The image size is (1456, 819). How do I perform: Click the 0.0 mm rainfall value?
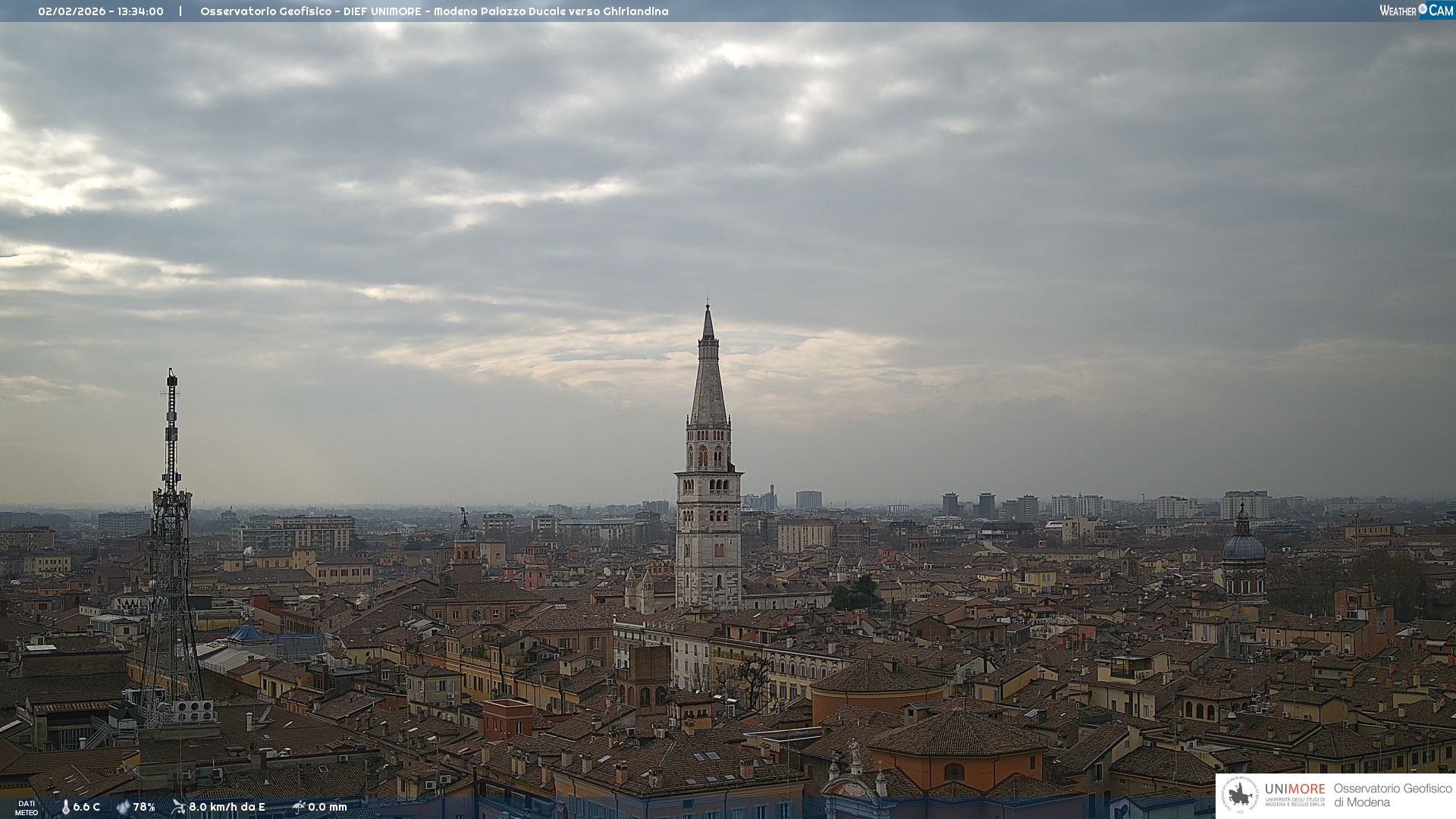click(x=328, y=807)
